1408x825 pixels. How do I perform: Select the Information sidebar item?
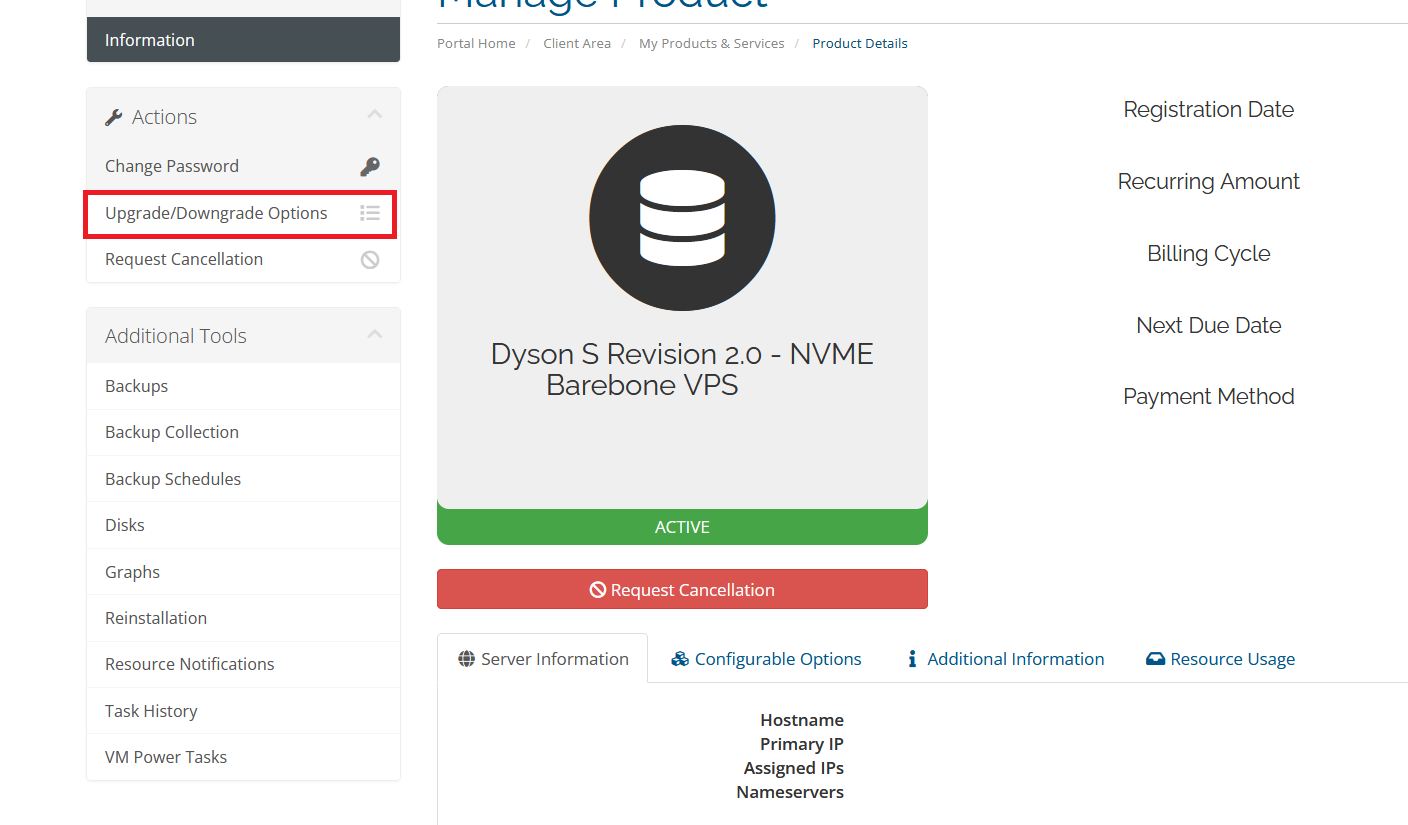(243, 40)
